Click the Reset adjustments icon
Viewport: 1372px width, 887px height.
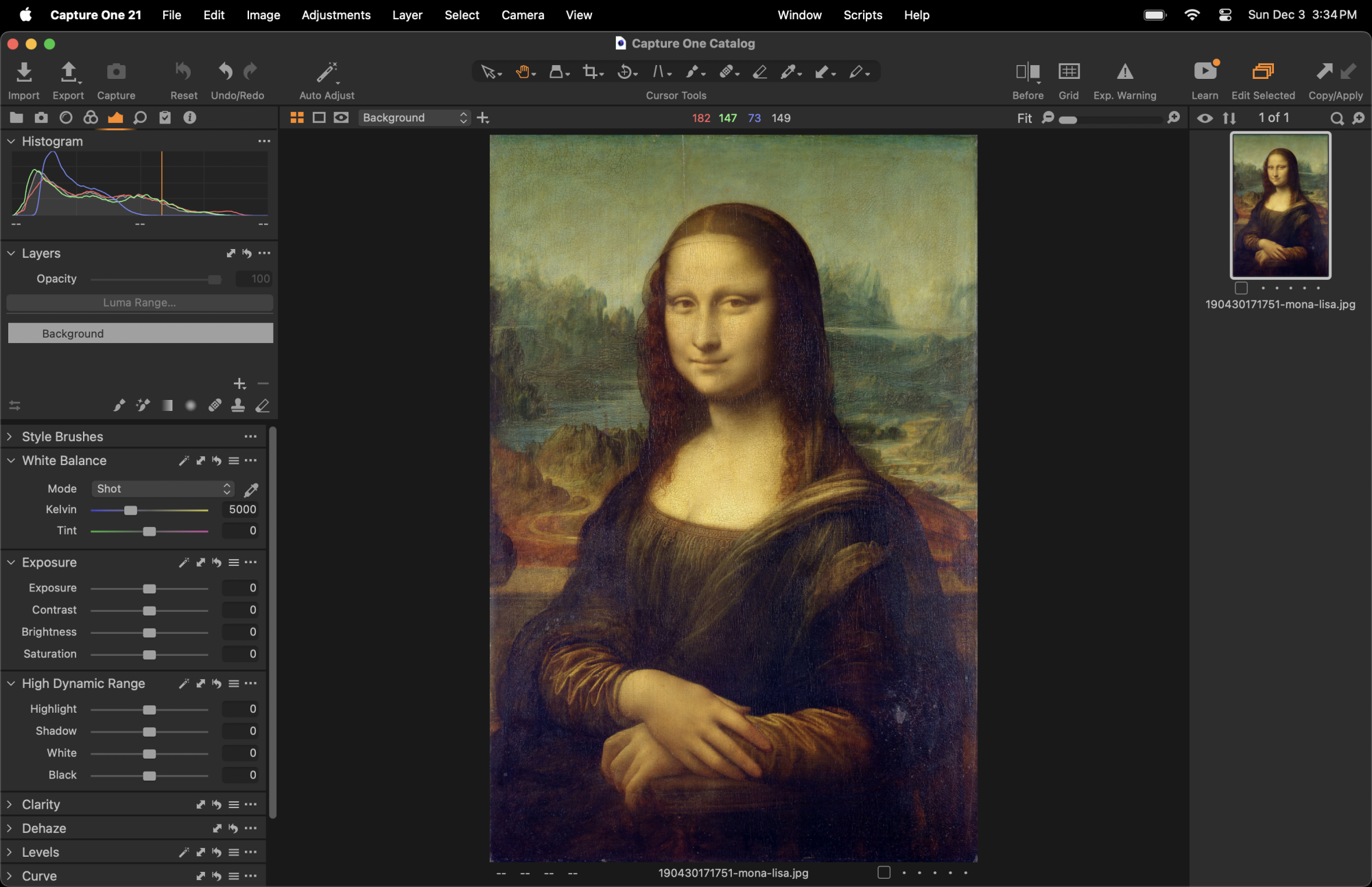click(183, 71)
